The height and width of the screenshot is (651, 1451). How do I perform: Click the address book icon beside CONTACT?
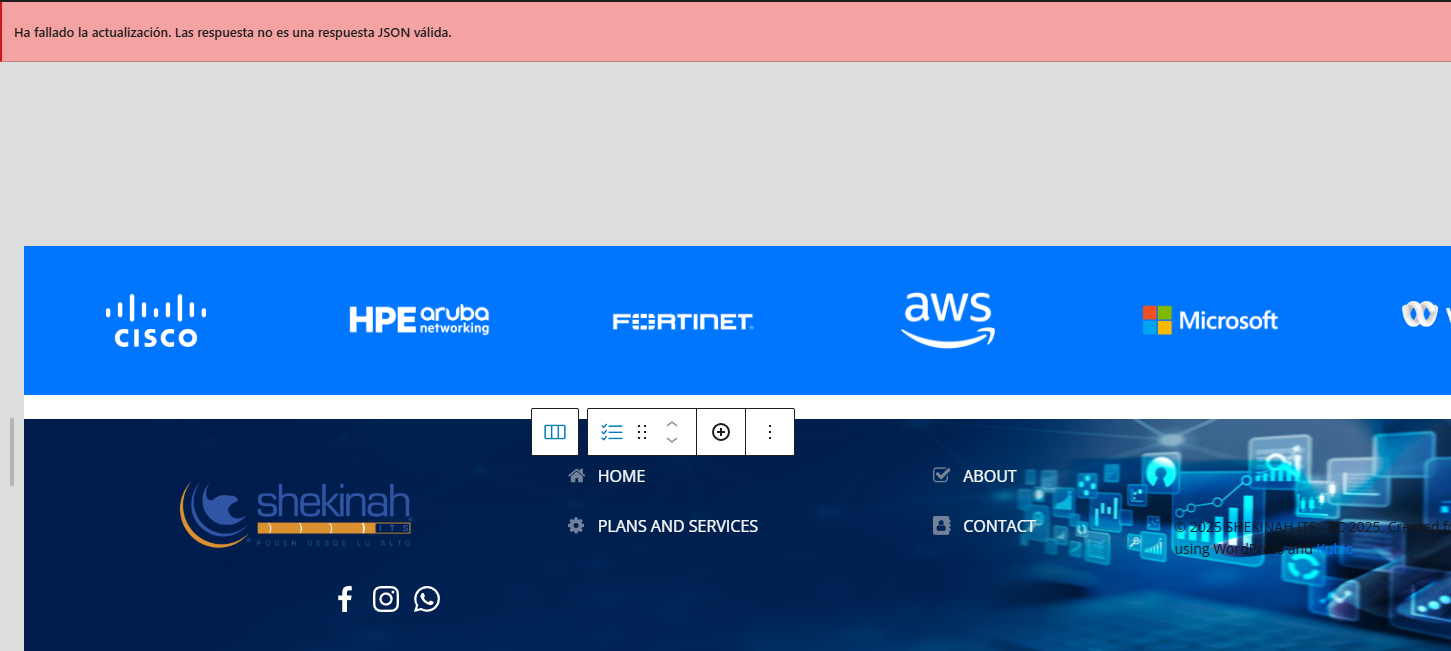click(941, 526)
